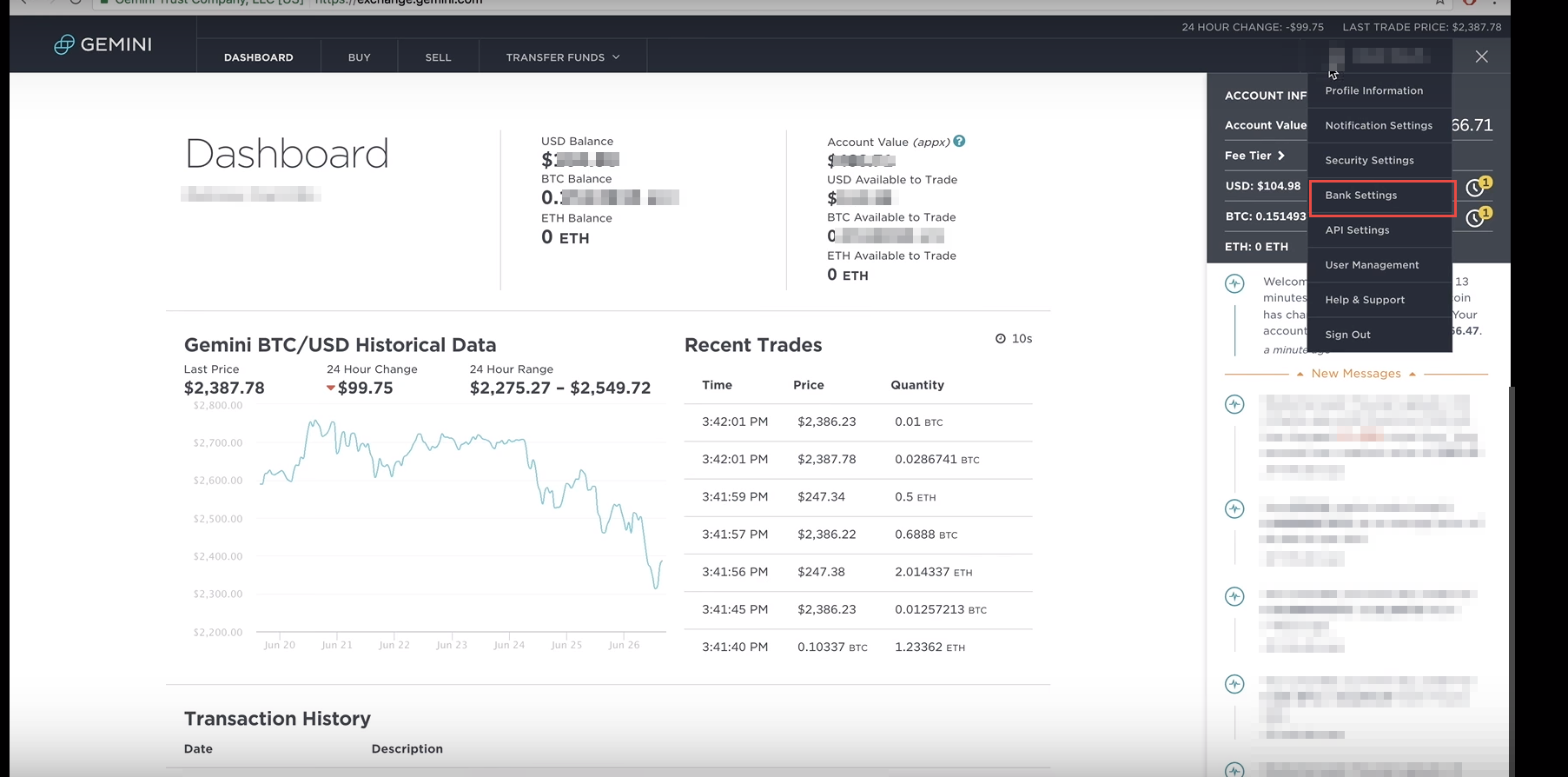Click the 0.5 ETH quantity cell
1568x777 pixels.
(x=915, y=497)
